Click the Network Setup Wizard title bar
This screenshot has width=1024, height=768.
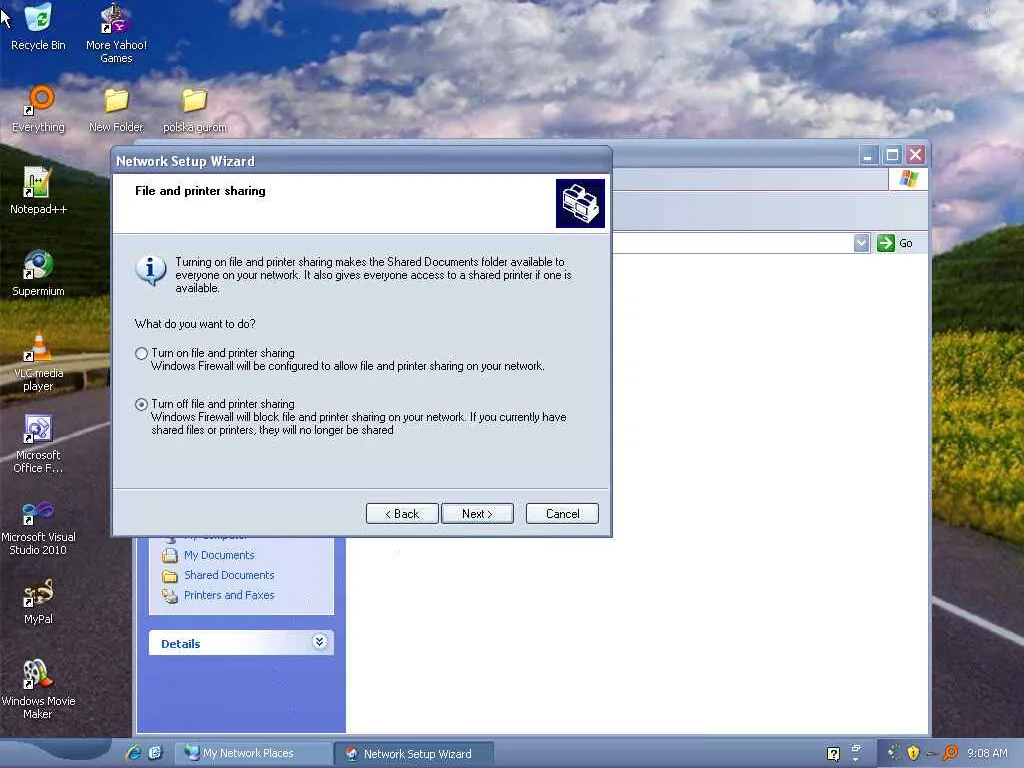click(361, 161)
